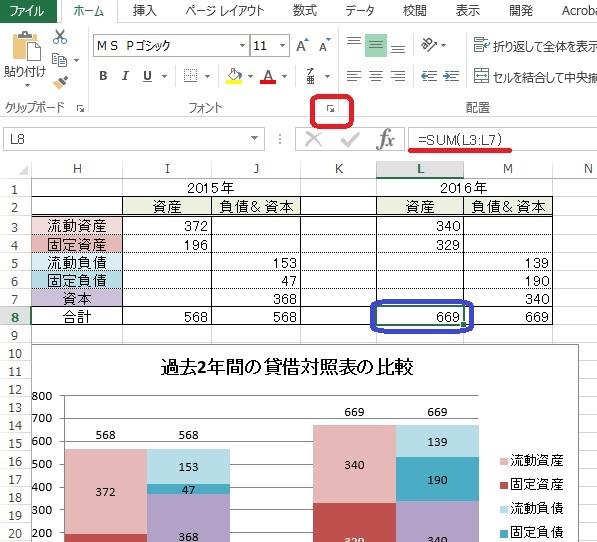Align text to top of cell

tap(354, 41)
